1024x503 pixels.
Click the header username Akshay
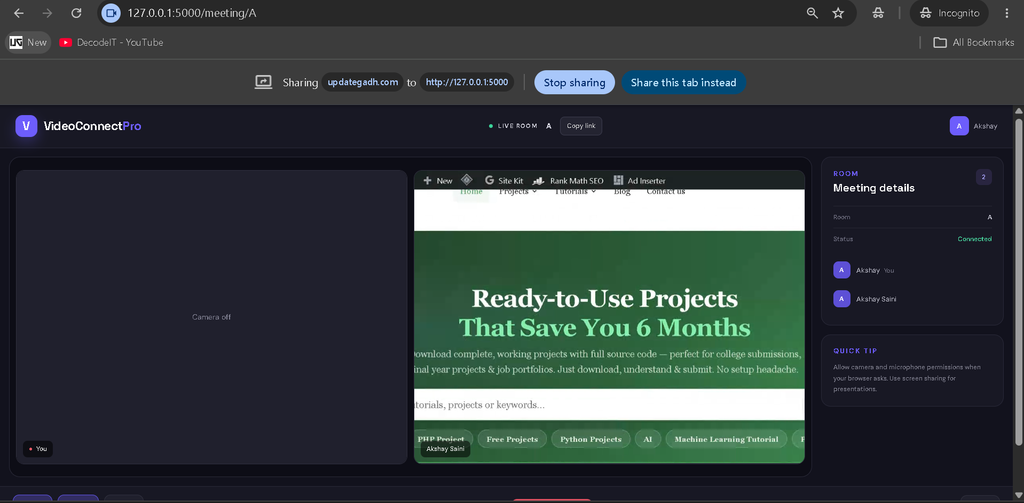[985, 126]
